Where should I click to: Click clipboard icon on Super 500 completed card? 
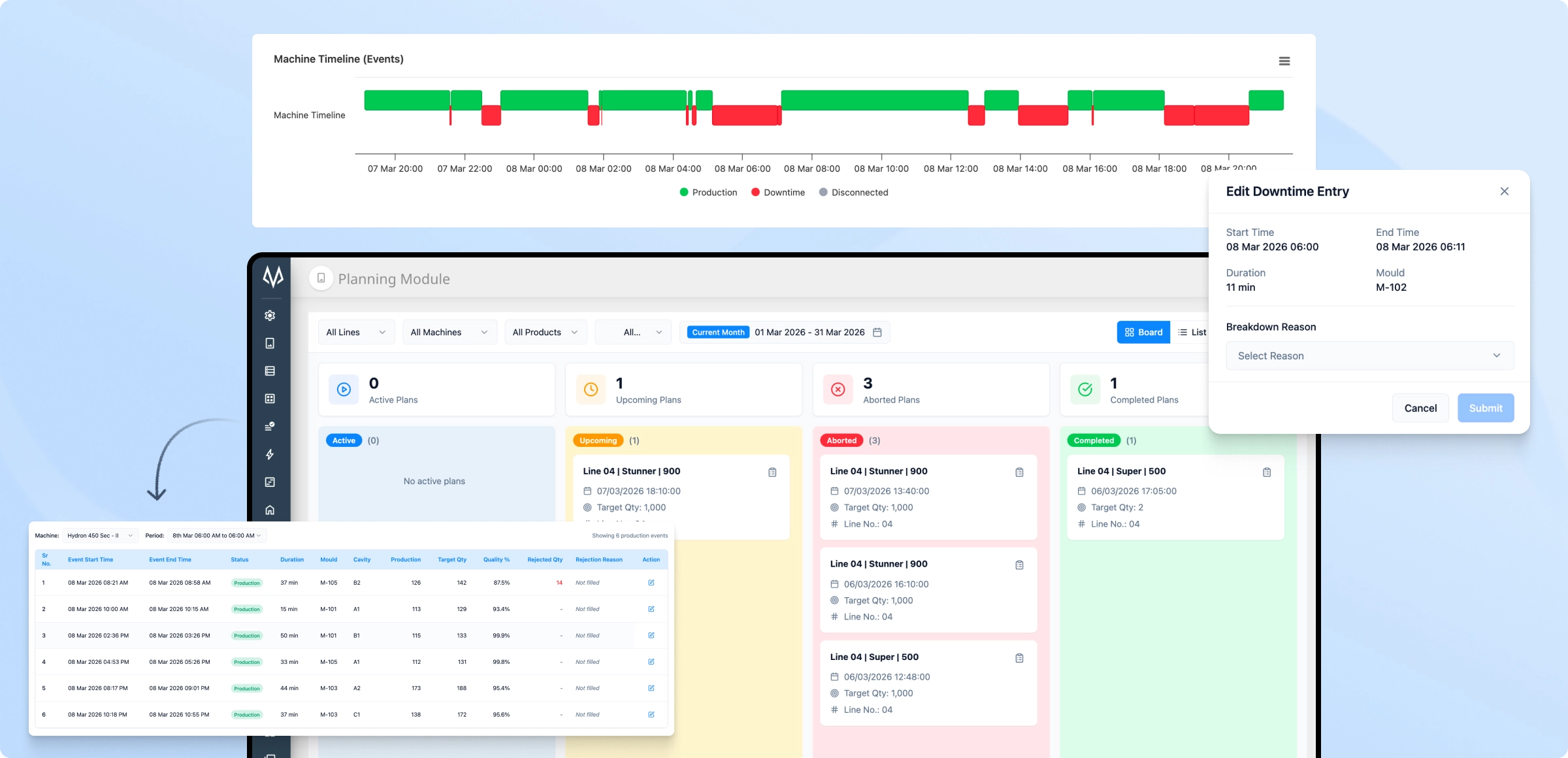click(1267, 472)
